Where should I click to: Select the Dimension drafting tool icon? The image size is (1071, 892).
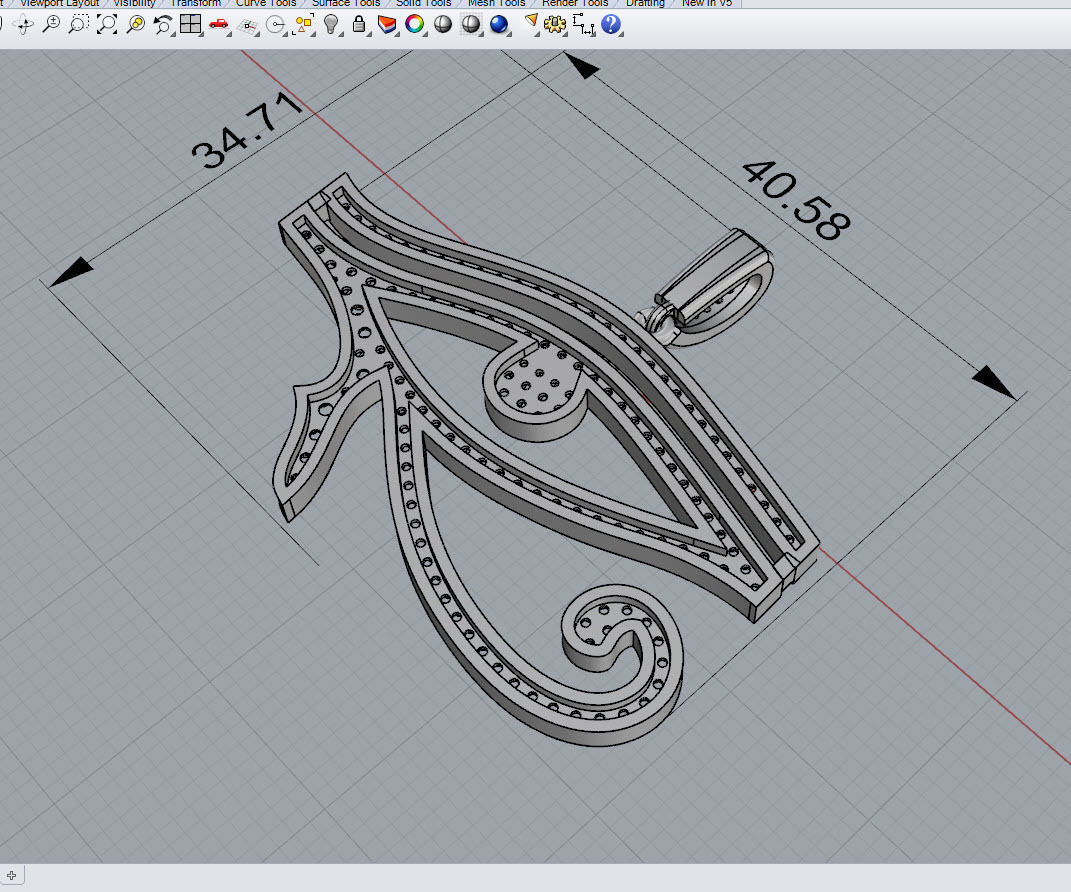583,25
